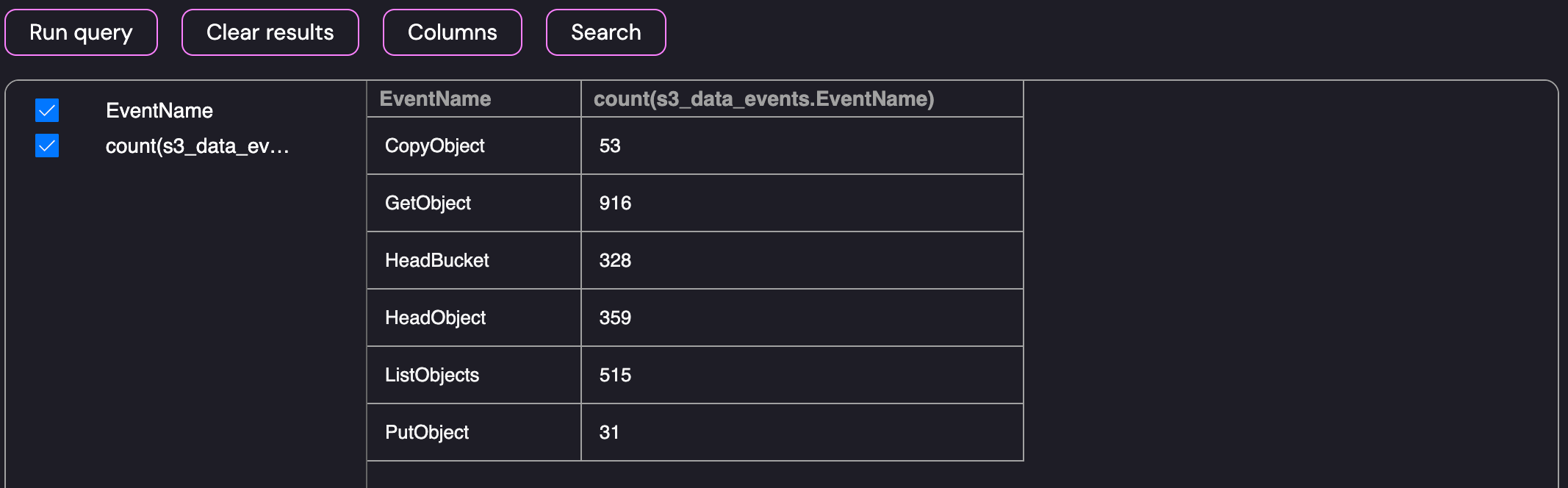Click the EventName column header
Viewport: 1568px width, 488px height.
435,99
